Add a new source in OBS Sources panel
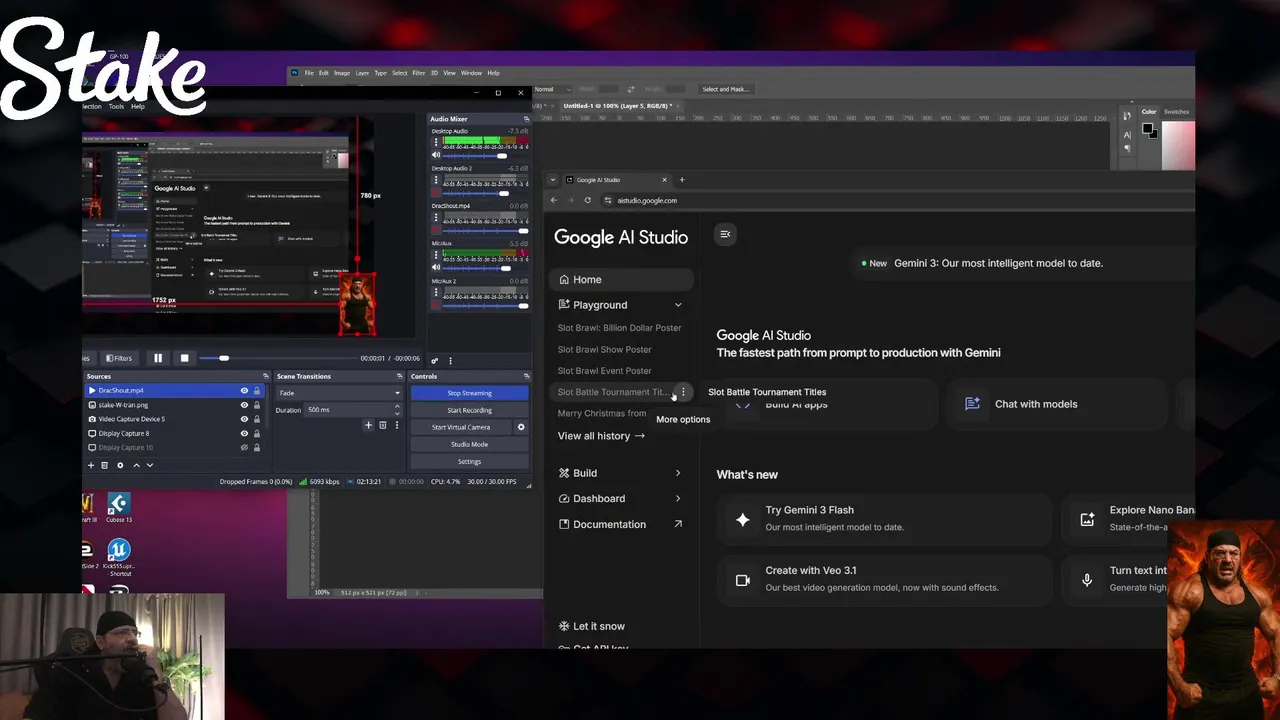Image resolution: width=1280 pixels, height=720 pixels. pos(91,465)
